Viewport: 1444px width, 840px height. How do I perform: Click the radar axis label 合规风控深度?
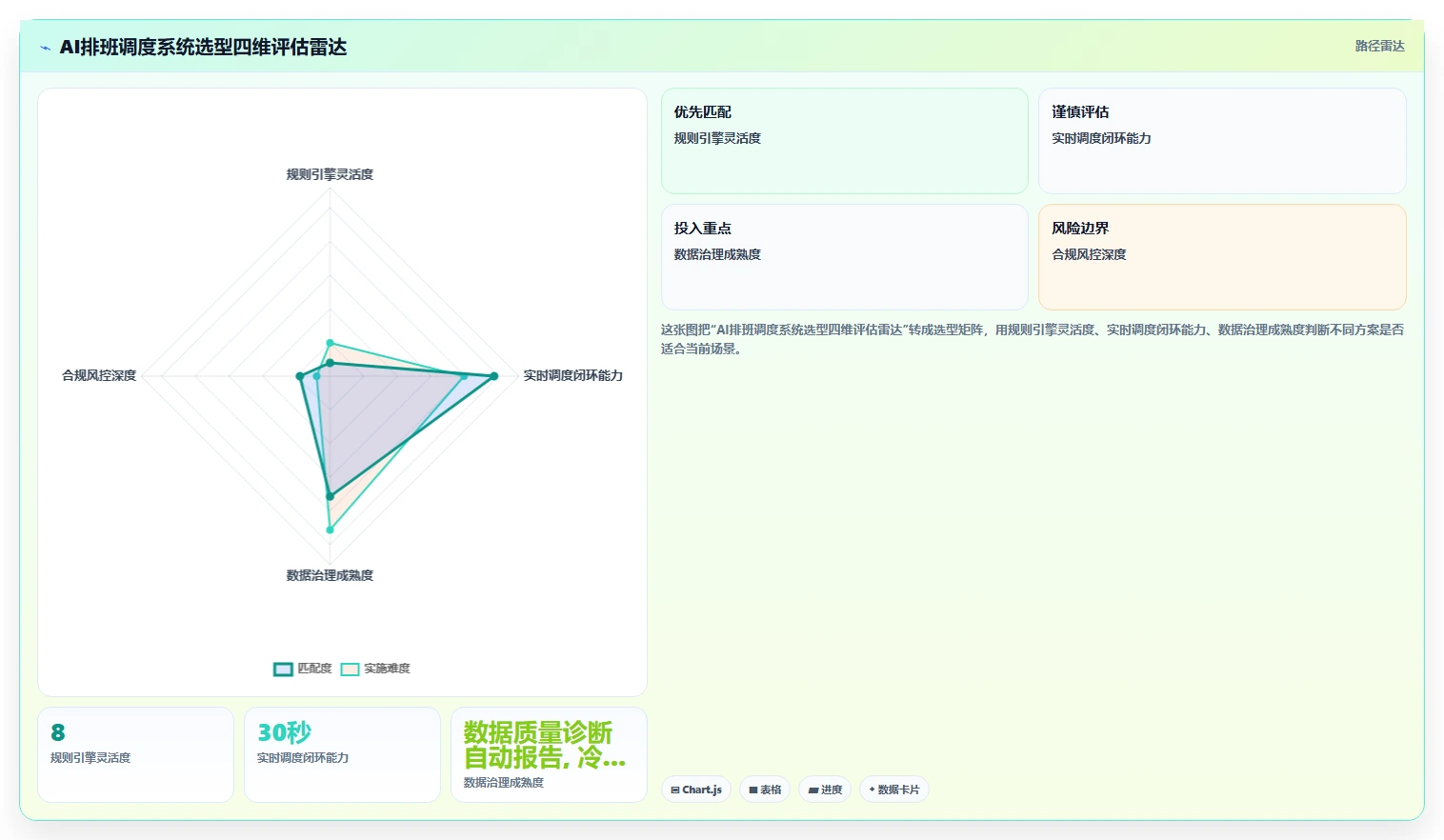coord(99,375)
